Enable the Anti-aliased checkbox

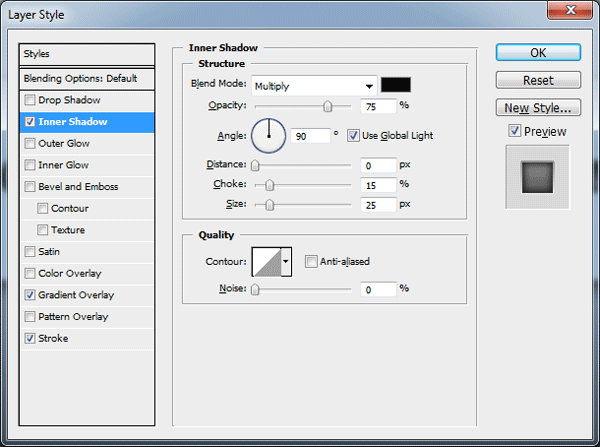(x=311, y=262)
